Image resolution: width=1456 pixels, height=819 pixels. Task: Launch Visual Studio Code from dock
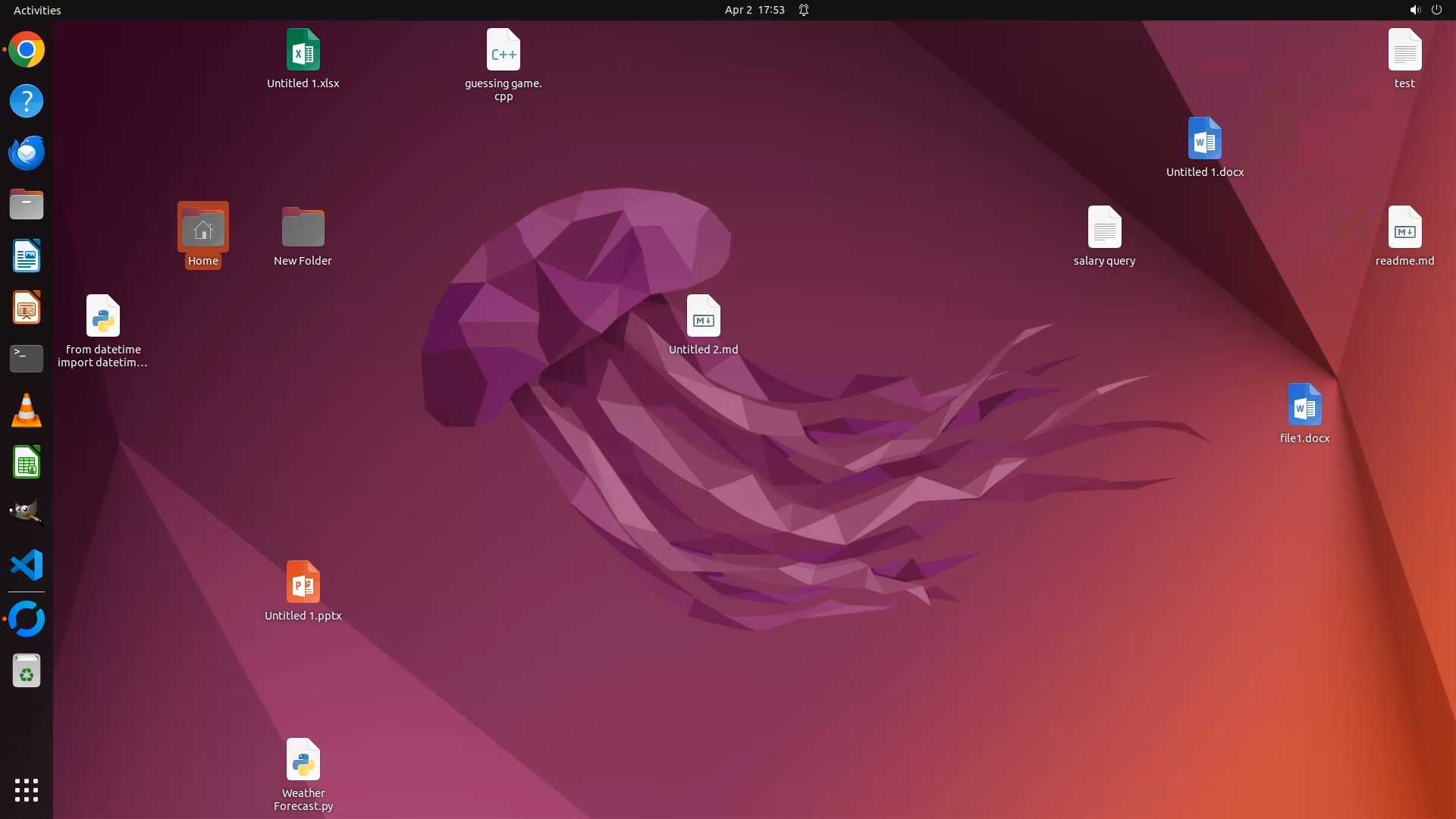[27, 565]
